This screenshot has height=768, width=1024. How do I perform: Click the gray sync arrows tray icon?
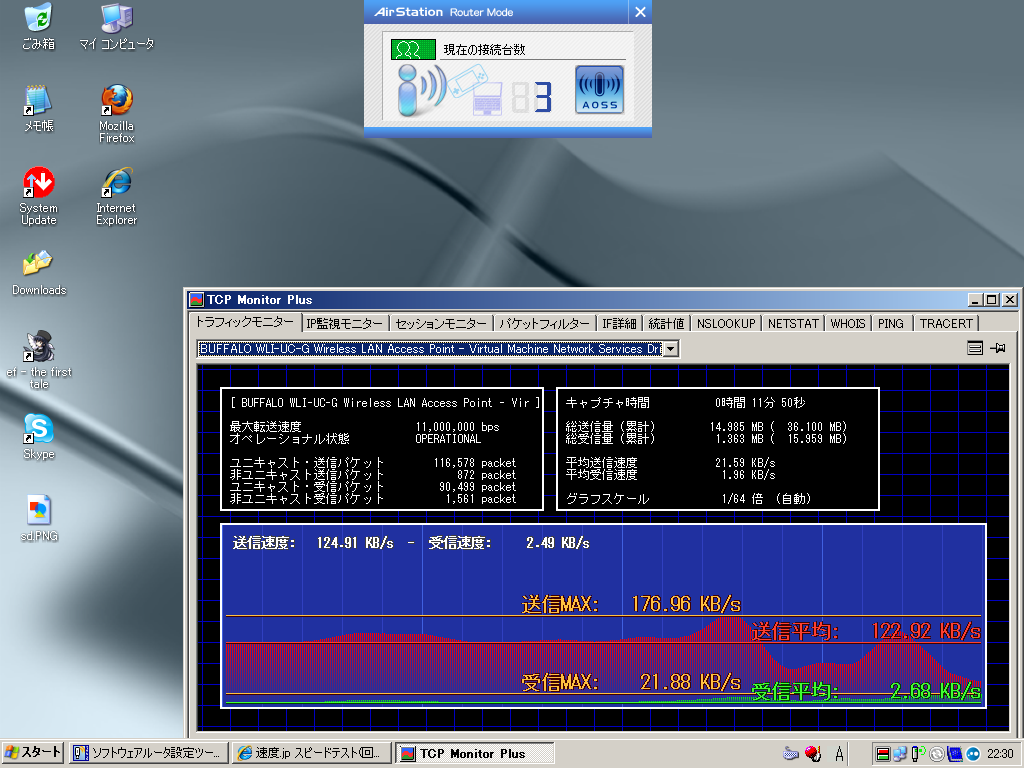click(936, 754)
